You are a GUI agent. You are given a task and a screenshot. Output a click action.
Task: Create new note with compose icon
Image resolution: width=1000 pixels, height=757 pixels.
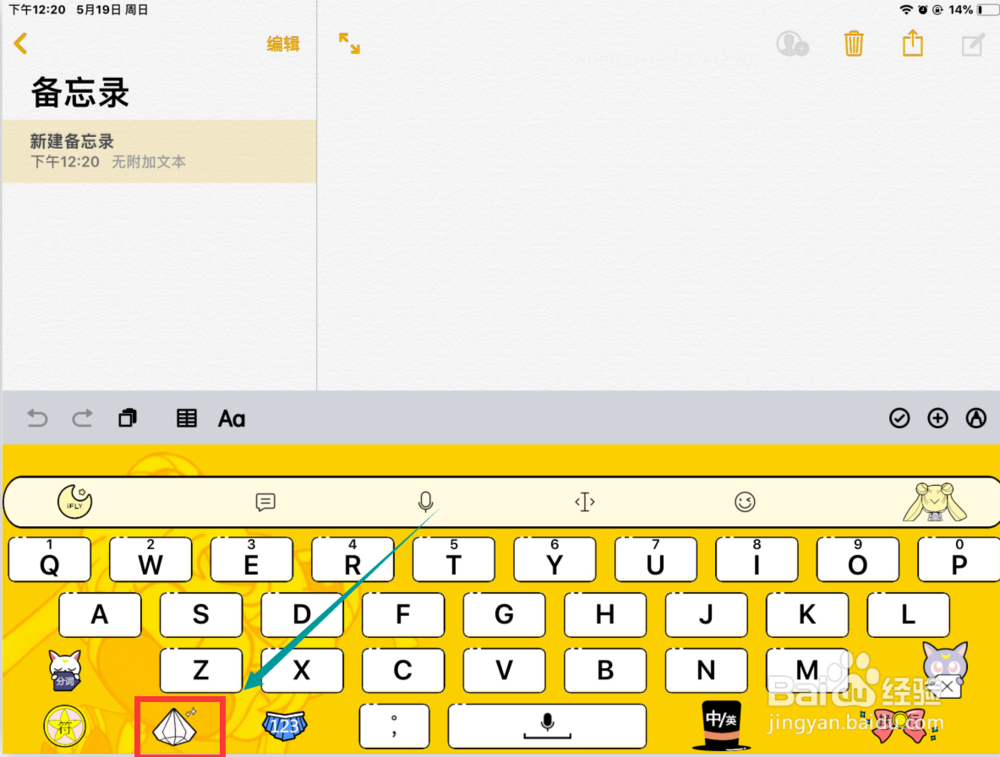coord(973,45)
